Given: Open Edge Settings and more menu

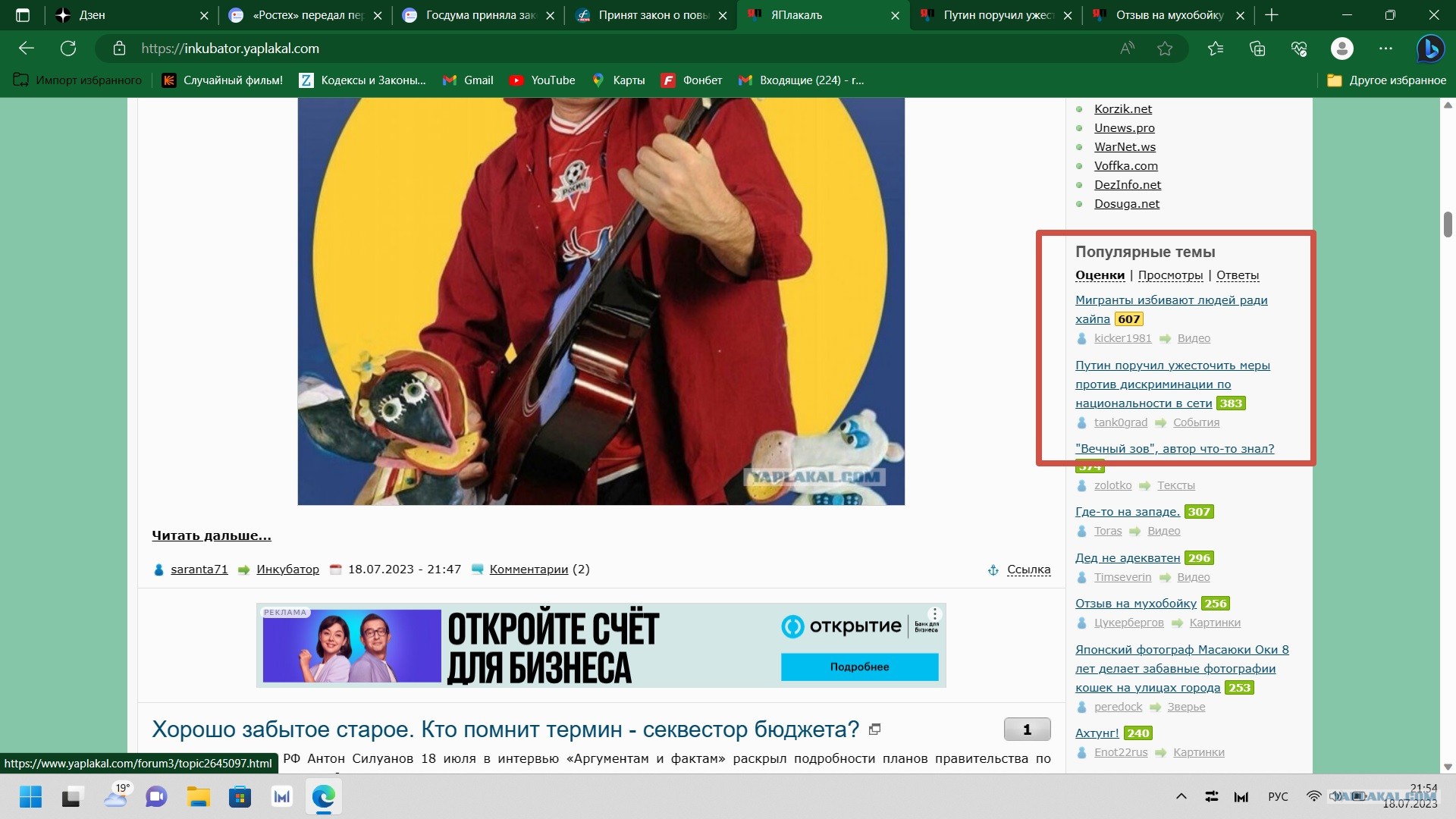Looking at the screenshot, I should pyautogui.click(x=1386, y=49).
